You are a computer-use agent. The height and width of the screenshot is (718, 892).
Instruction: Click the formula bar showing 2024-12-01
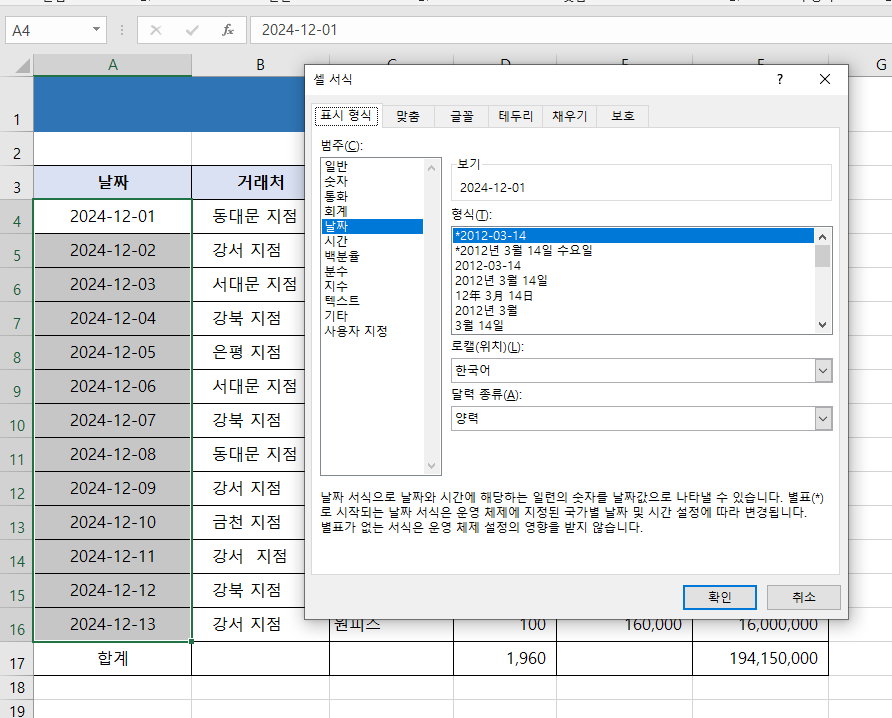[571, 30]
